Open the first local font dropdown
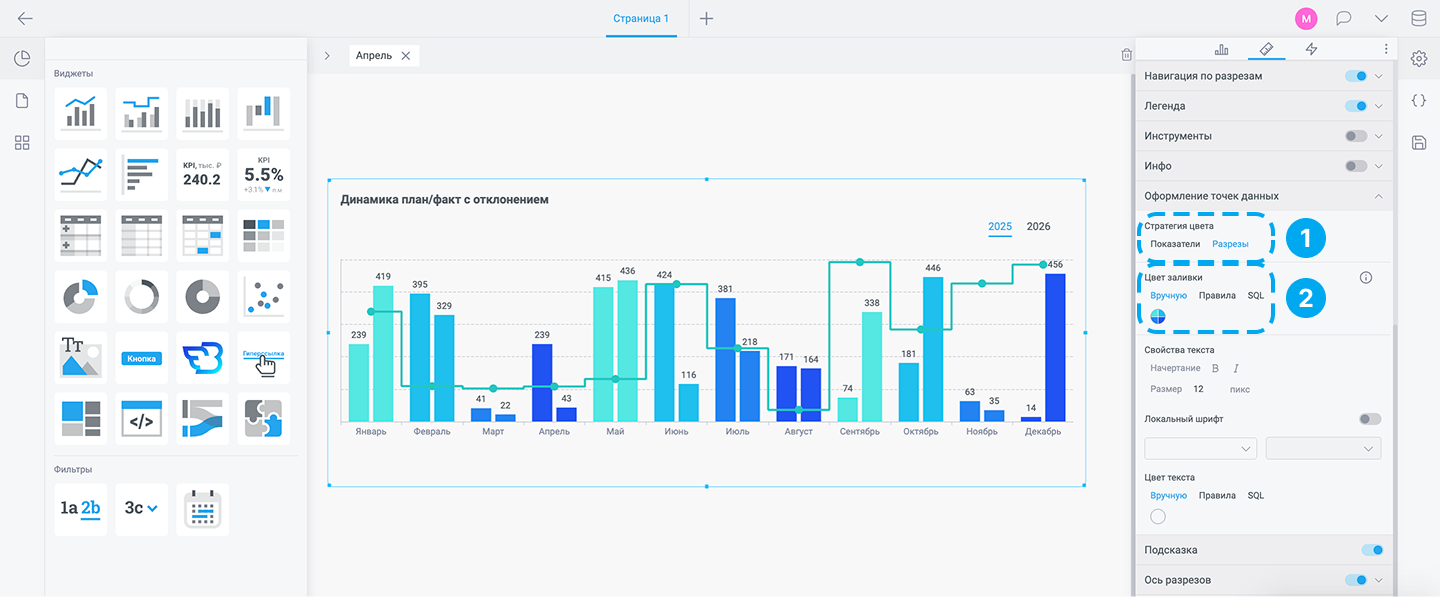The image size is (1440, 597). click(1201, 449)
